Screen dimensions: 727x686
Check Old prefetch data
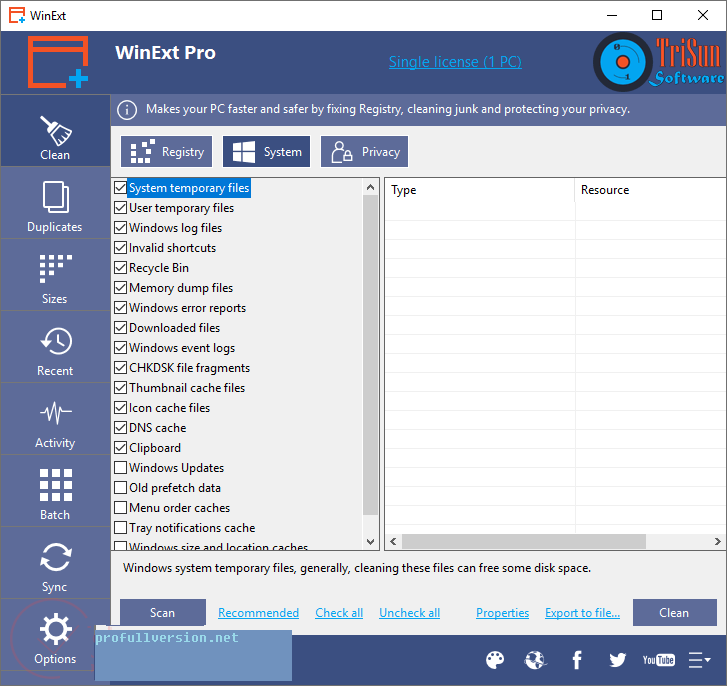pyautogui.click(x=121, y=487)
